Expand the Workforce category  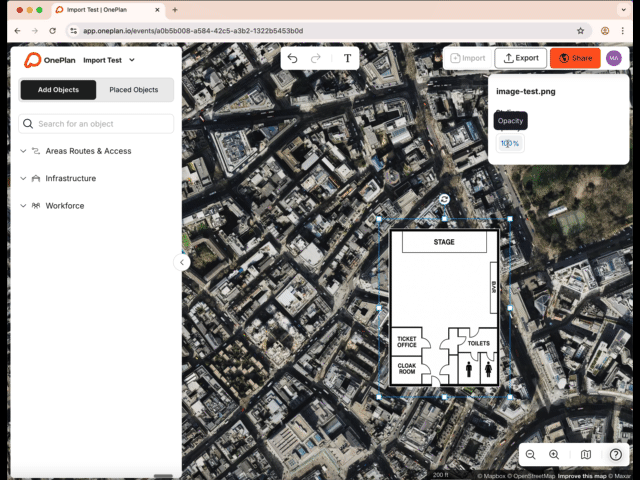64,205
